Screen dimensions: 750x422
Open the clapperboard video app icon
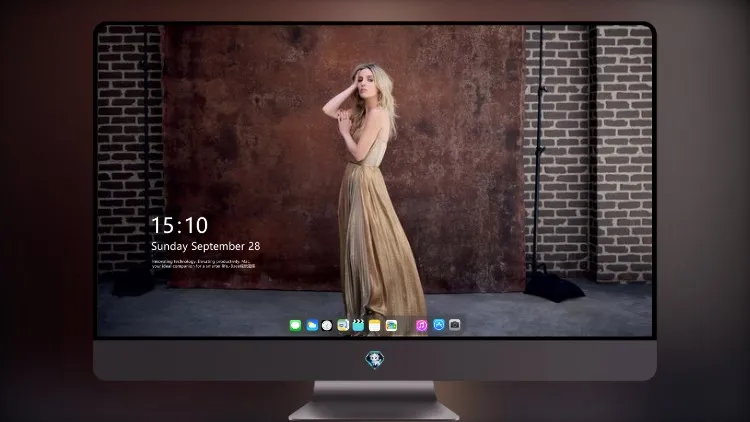tap(358, 325)
